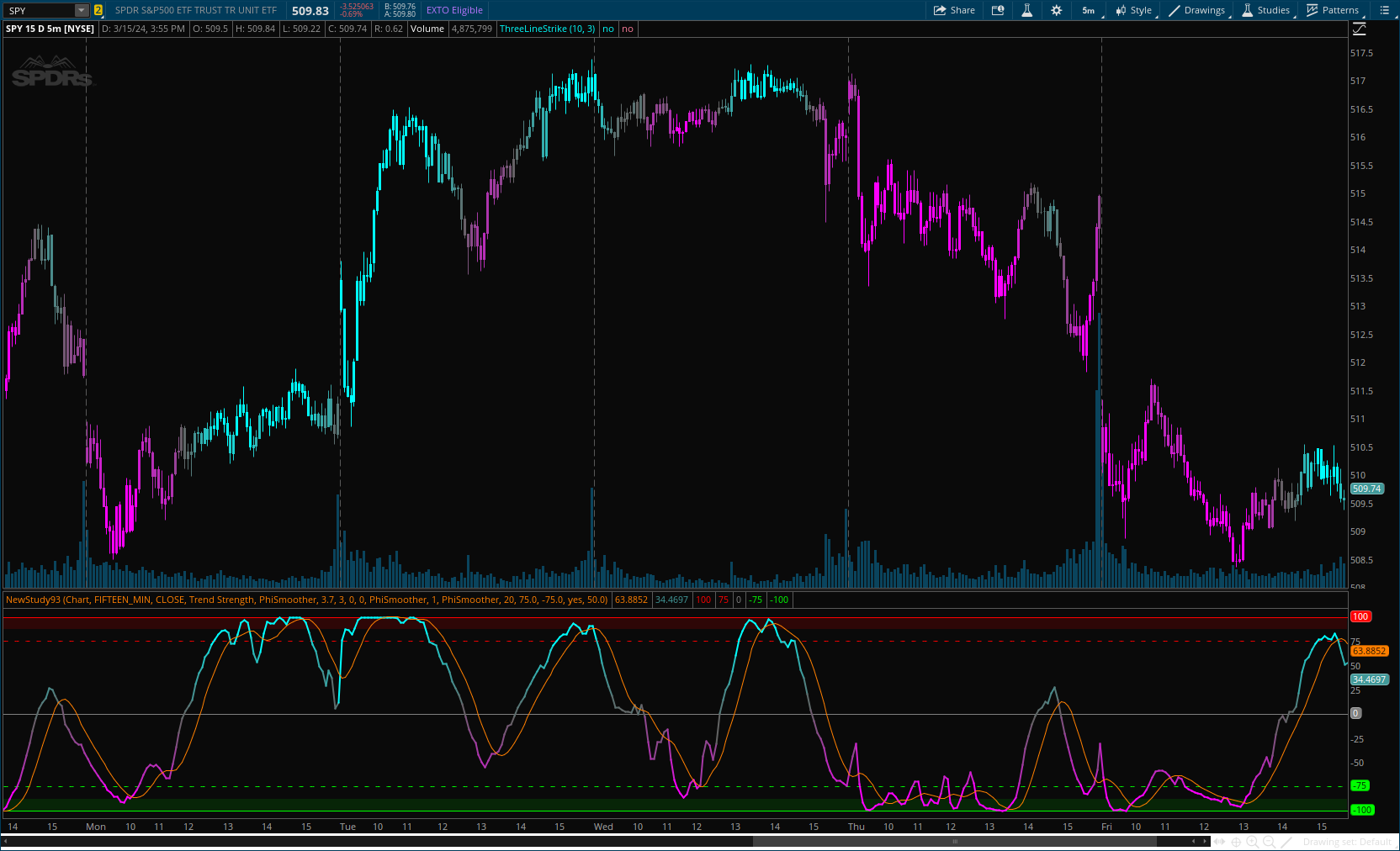Click the 509.74 last price bubble
Screen dimensions: 1400x851
(1367, 489)
